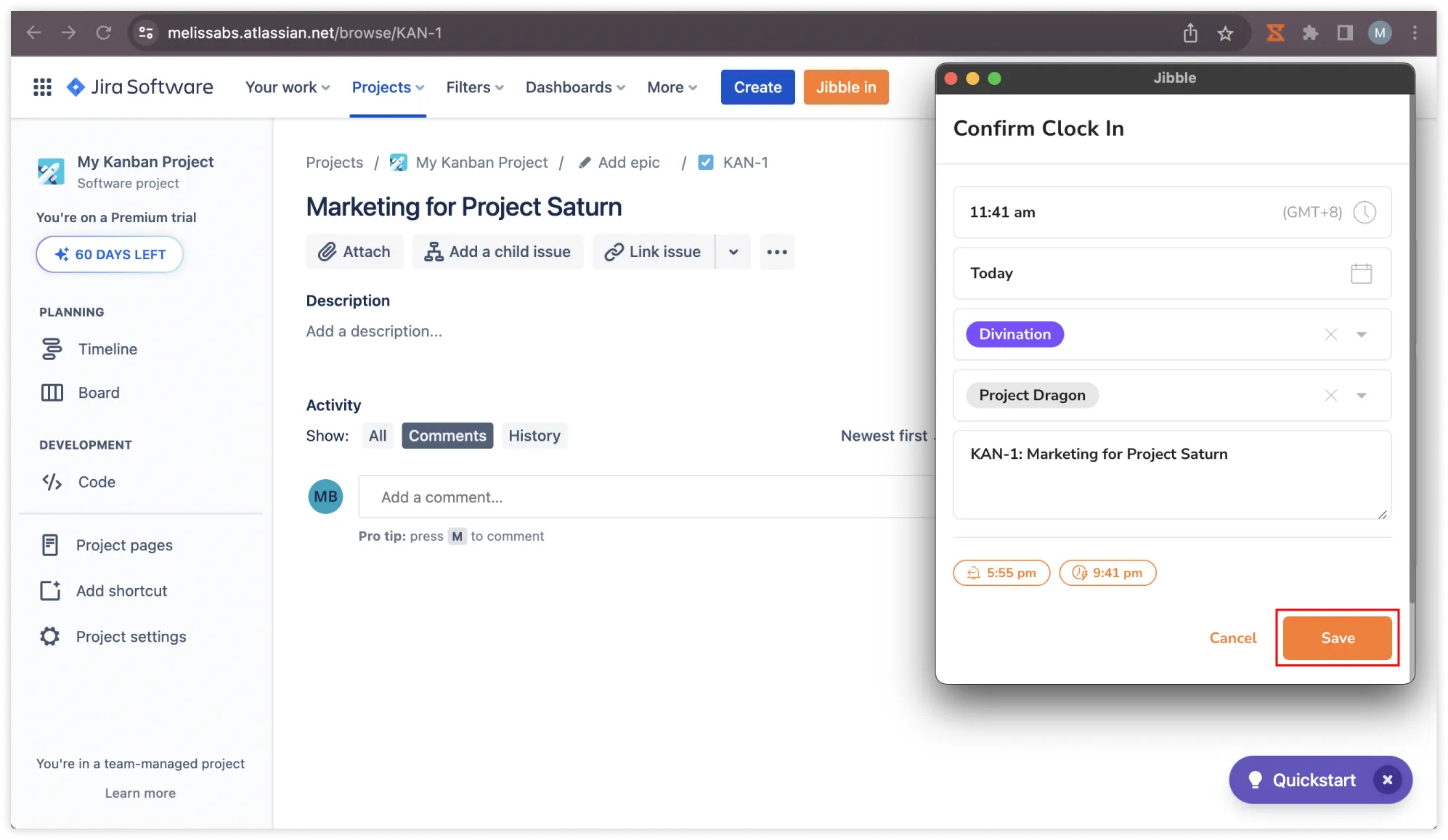The height and width of the screenshot is (840, 1448).
Task: Open the calendar icon next to Today
Action: pyautogui.click(x=1361, y=274)
